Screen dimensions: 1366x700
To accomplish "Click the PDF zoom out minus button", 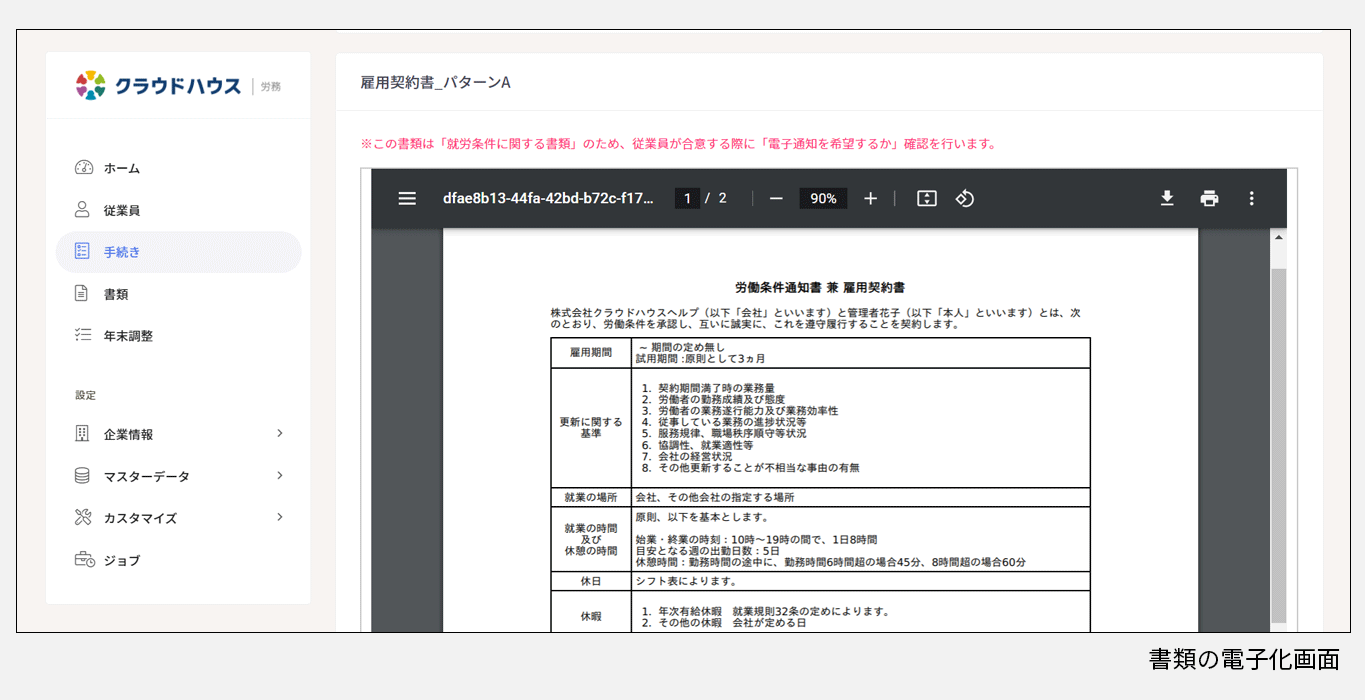I will coord(776,198).
